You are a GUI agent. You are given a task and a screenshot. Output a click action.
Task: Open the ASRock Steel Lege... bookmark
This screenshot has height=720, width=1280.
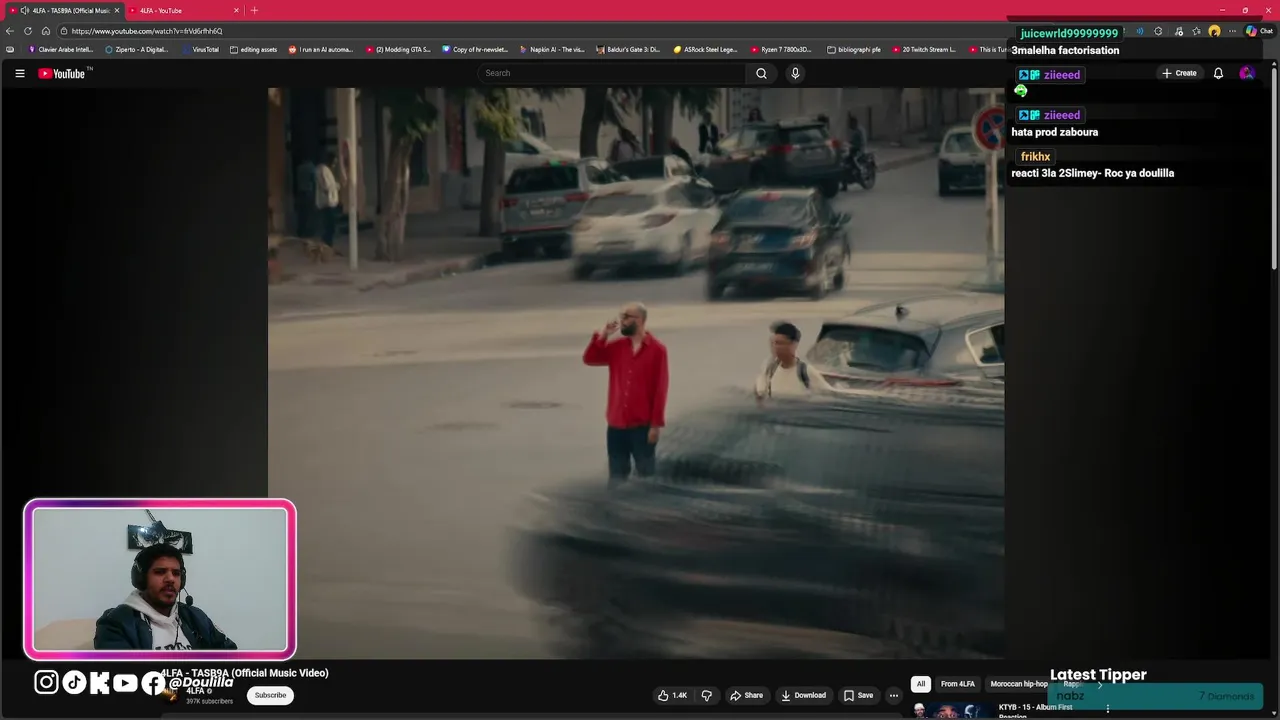(705, 49)
